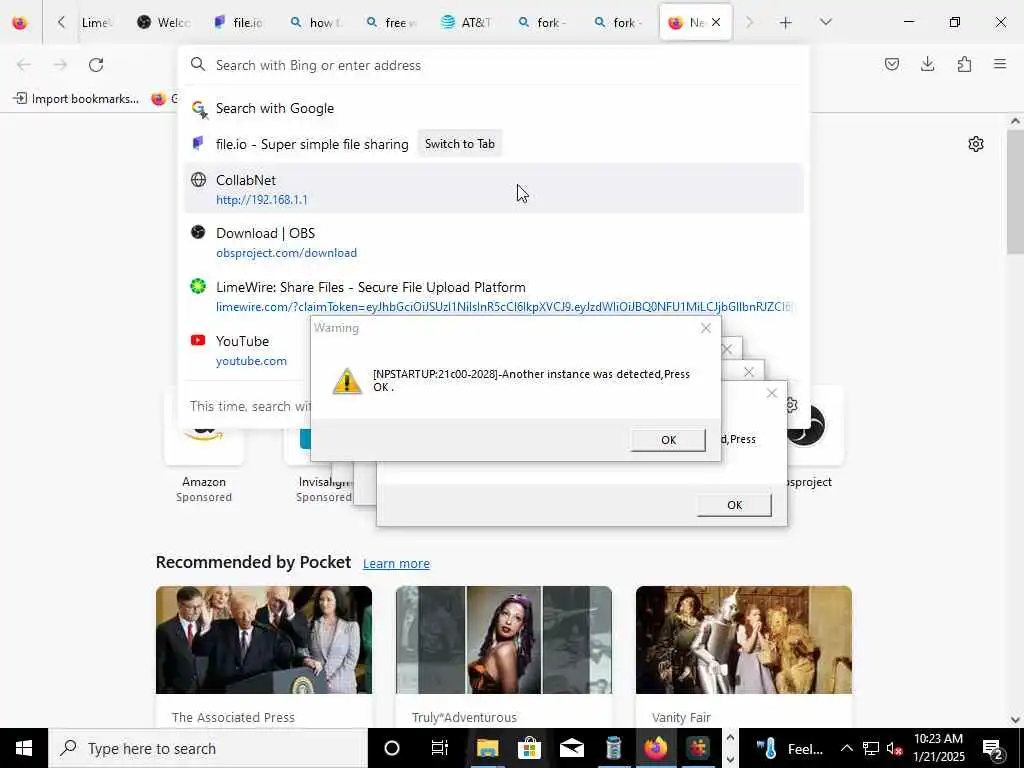Click the address bar search field

(x=494, y=65)
